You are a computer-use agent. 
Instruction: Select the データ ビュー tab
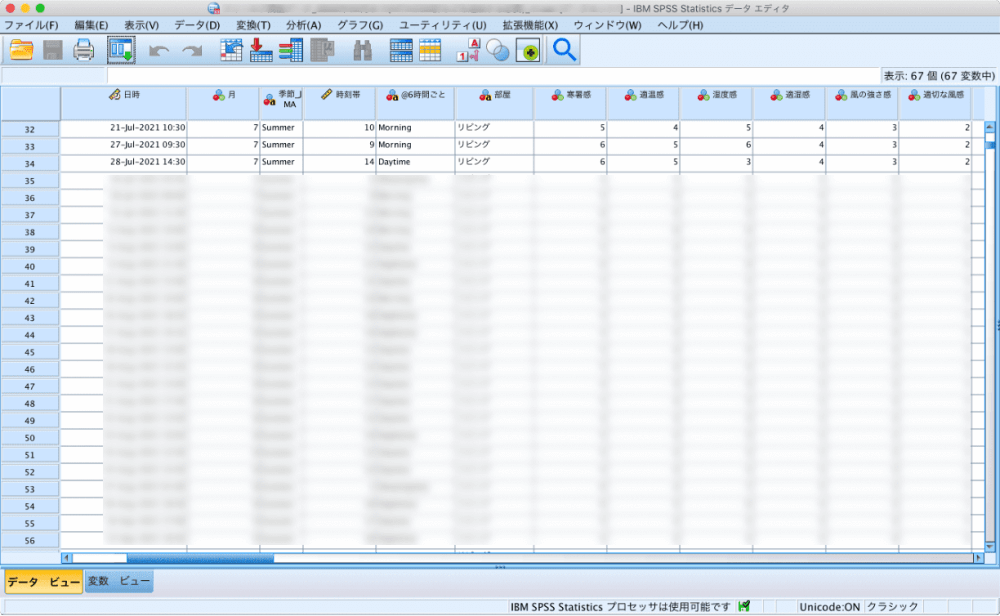point(44,581)
